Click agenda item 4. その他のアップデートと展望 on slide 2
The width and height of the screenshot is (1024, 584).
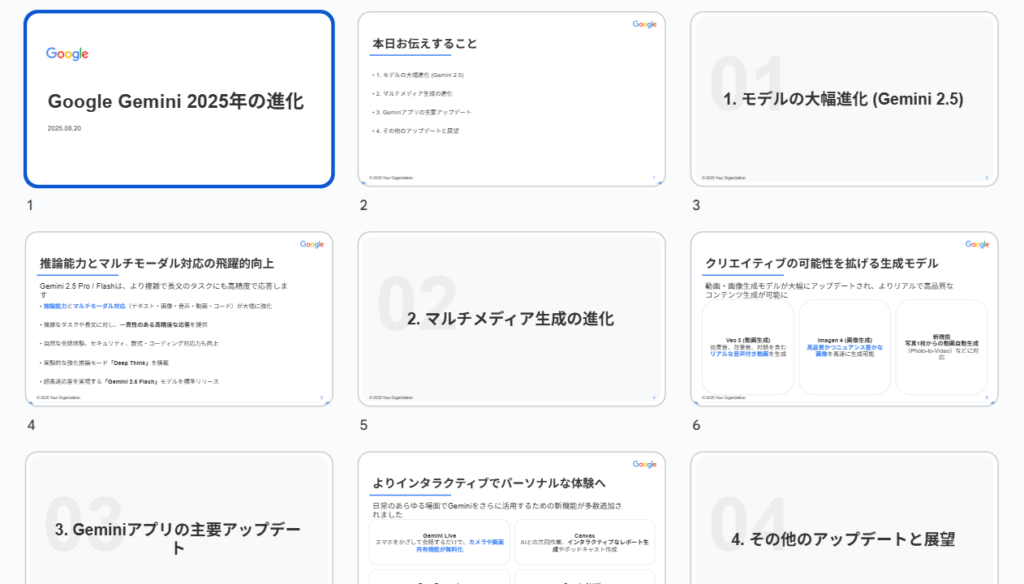point(415,131)
